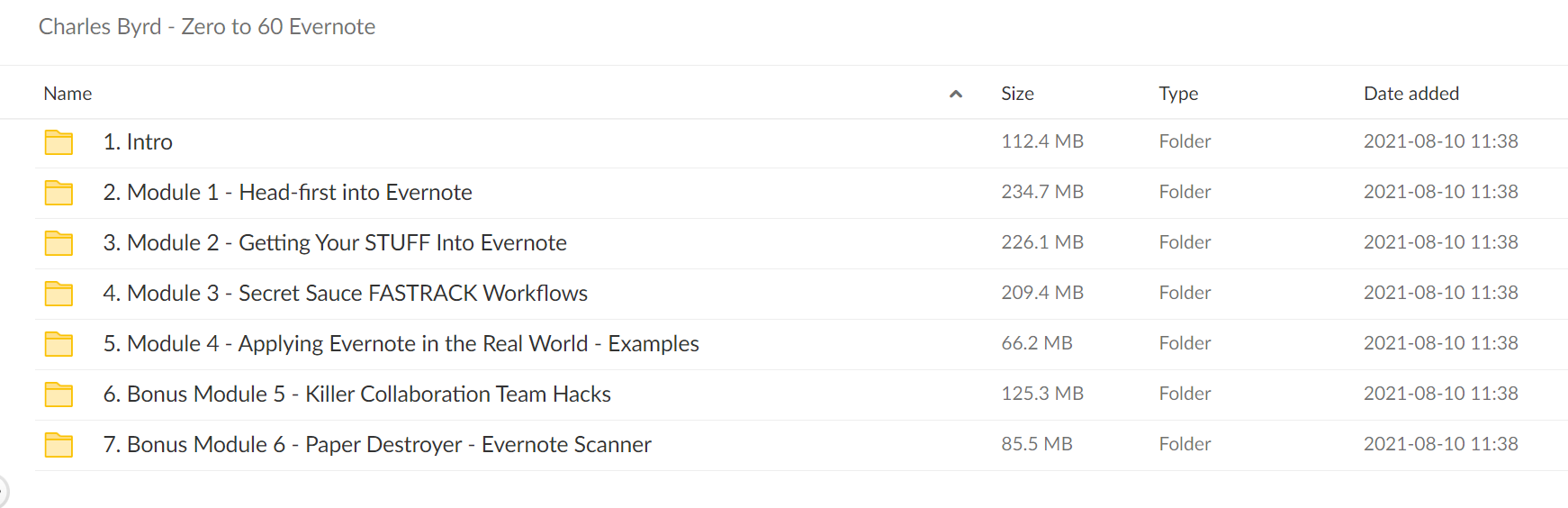Open 2. Module 1 - Head-first into Evernote

[x=287, y=193]
